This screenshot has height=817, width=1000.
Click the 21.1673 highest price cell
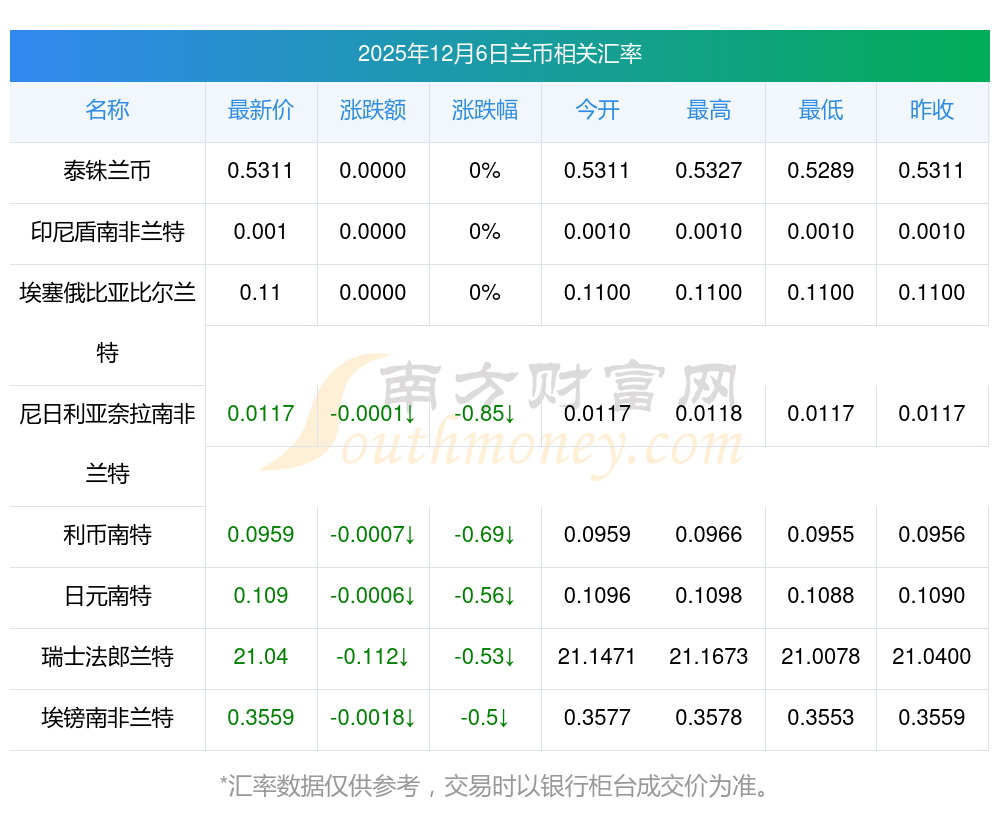tap(709, 657)
